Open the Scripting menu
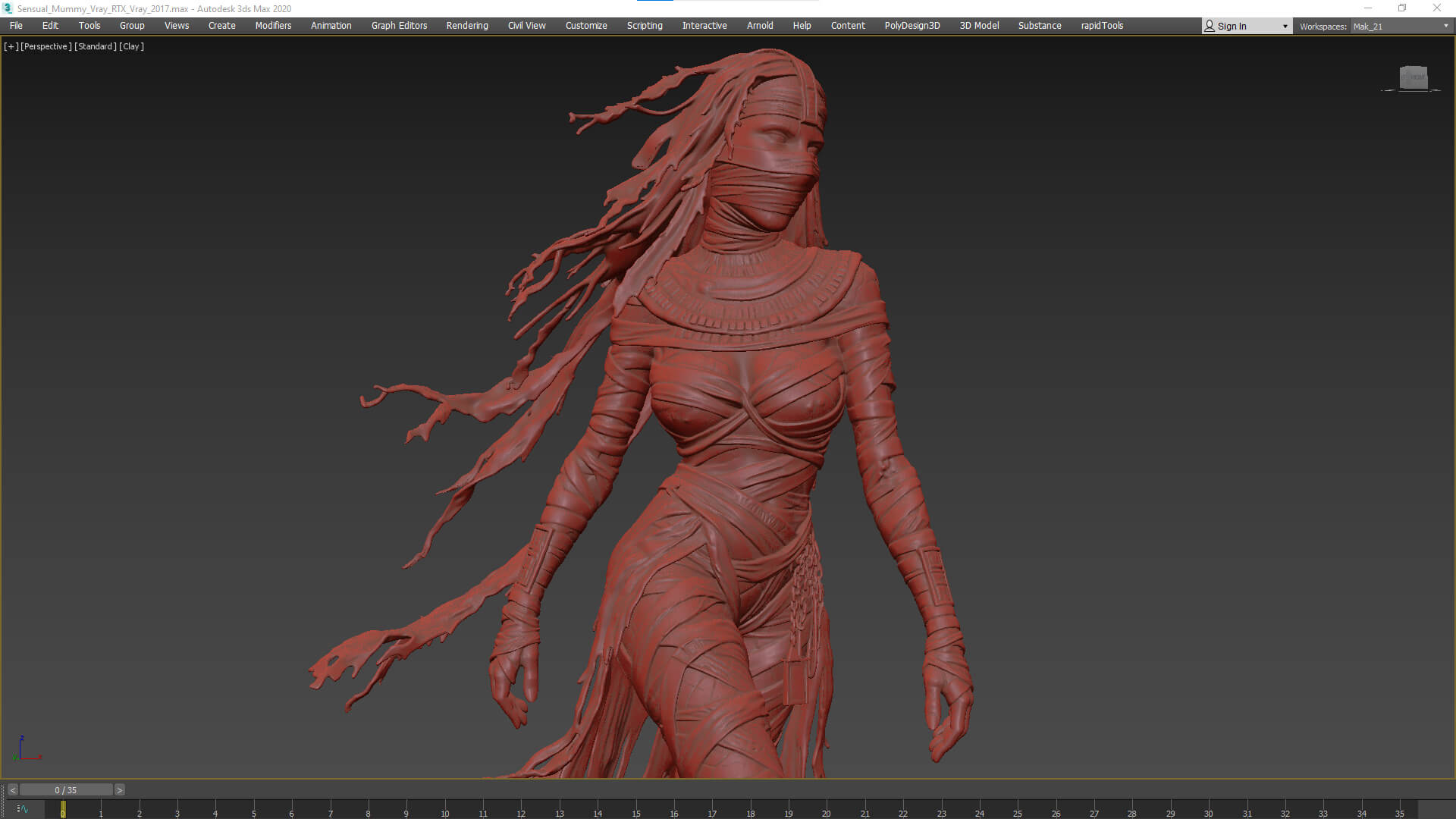Image resolution: width=1456 pixels, height=819 pixels. click(x=645, y=26)
